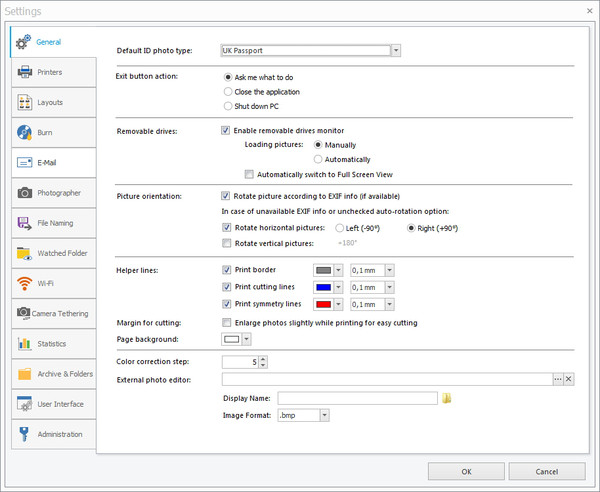
Task: Uncheck Print symmetry lines option
Action: tap(225, 303)
